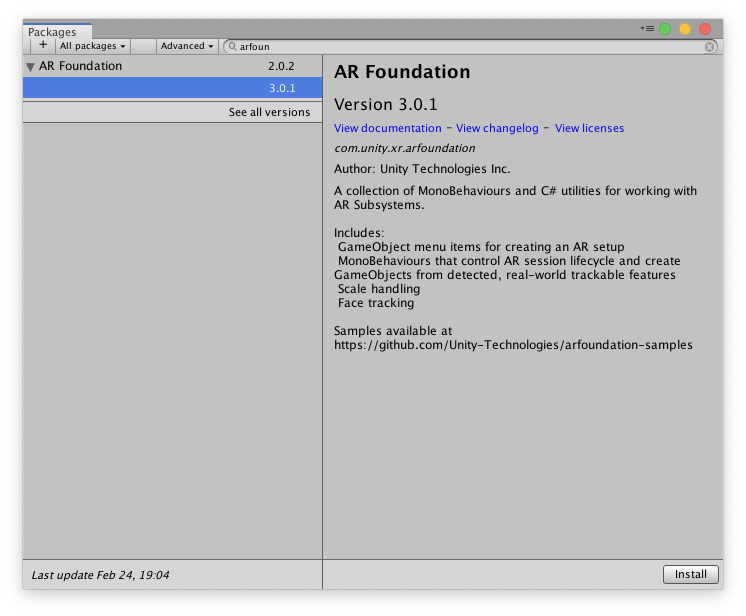Click the green maximize window button
The width and height of the screenshot is (746, 616).
(665, 29)
